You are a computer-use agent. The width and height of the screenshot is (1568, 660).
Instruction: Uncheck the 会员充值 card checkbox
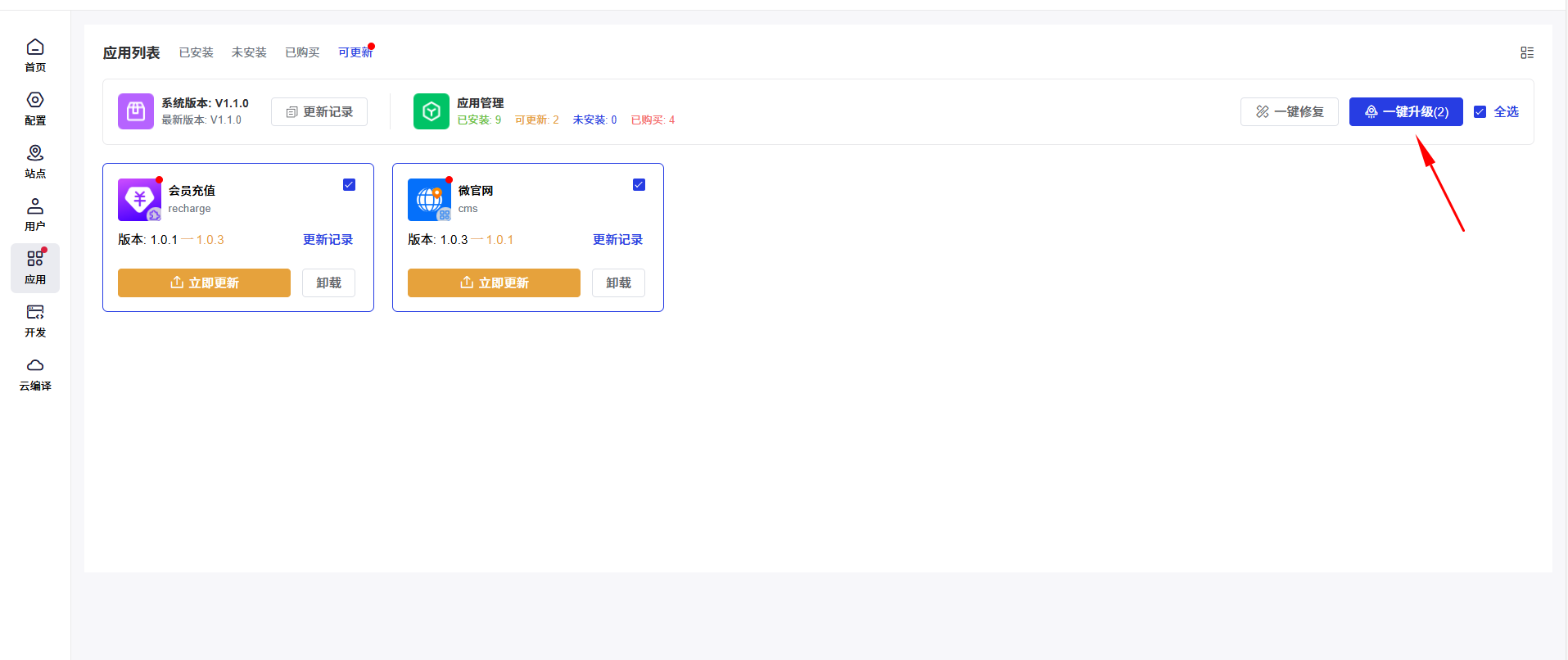tap(349, 185)
